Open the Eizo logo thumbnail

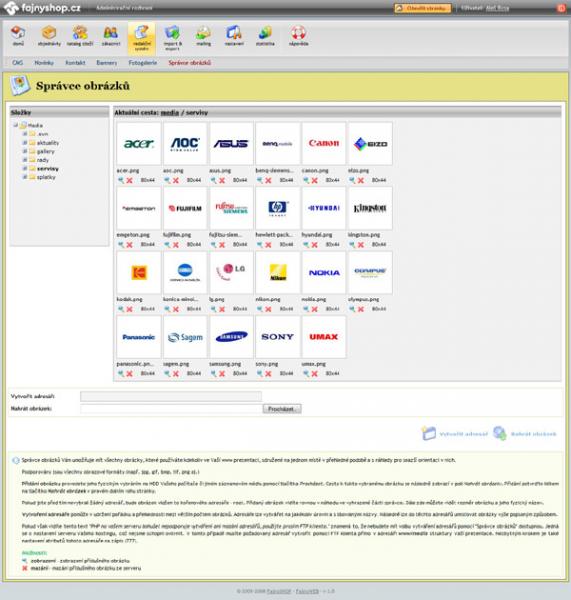pos(370,144)
